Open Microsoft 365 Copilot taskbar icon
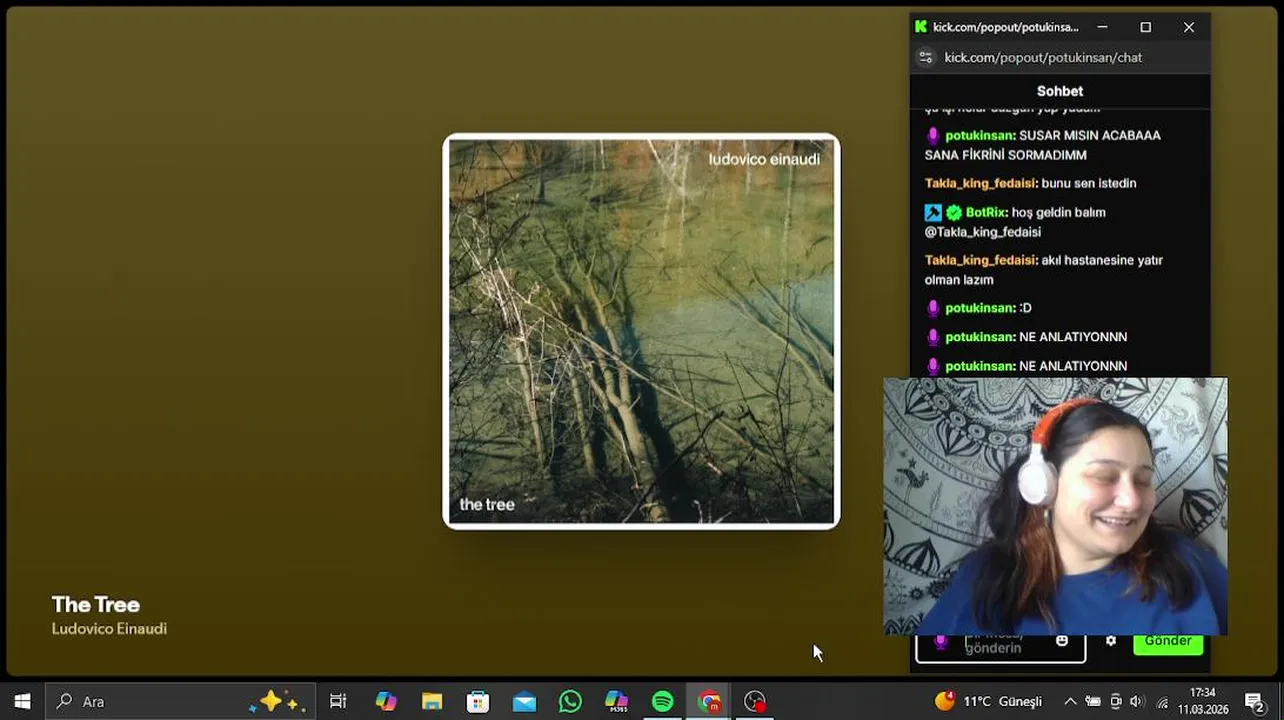The width and height of the screenshot is (1284, 720). (617, 702)
